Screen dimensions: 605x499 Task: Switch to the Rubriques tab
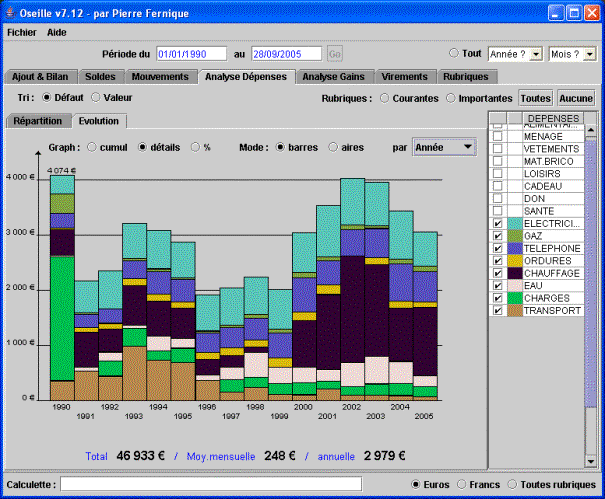coord(466,77)
